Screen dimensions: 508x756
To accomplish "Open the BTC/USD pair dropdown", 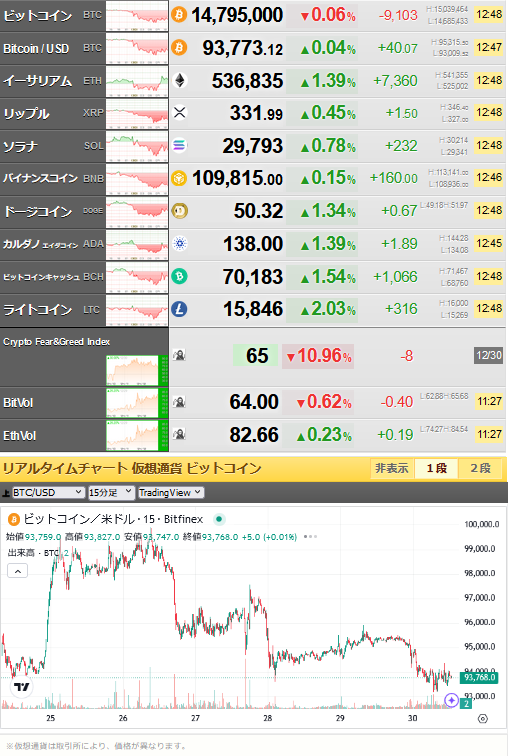I will pos(48,492).
